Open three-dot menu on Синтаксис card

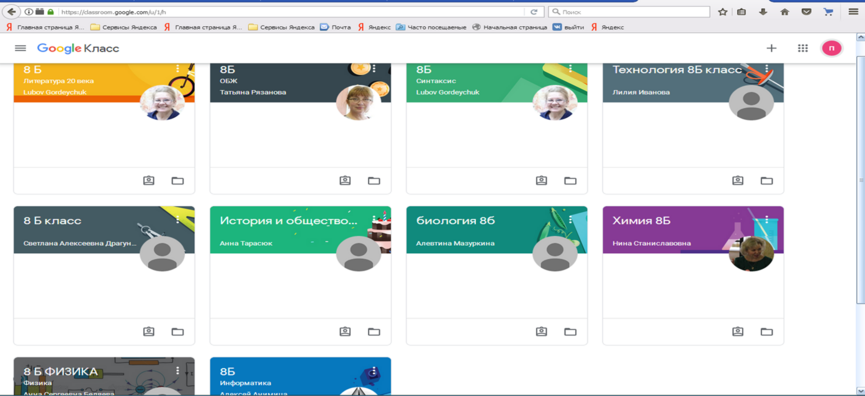[570, 68]
